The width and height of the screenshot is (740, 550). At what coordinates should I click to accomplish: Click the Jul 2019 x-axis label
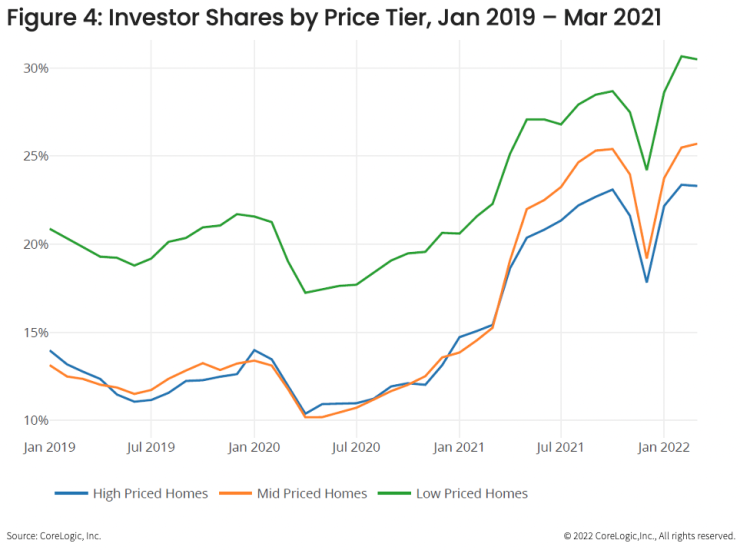(x=151, y=448)
